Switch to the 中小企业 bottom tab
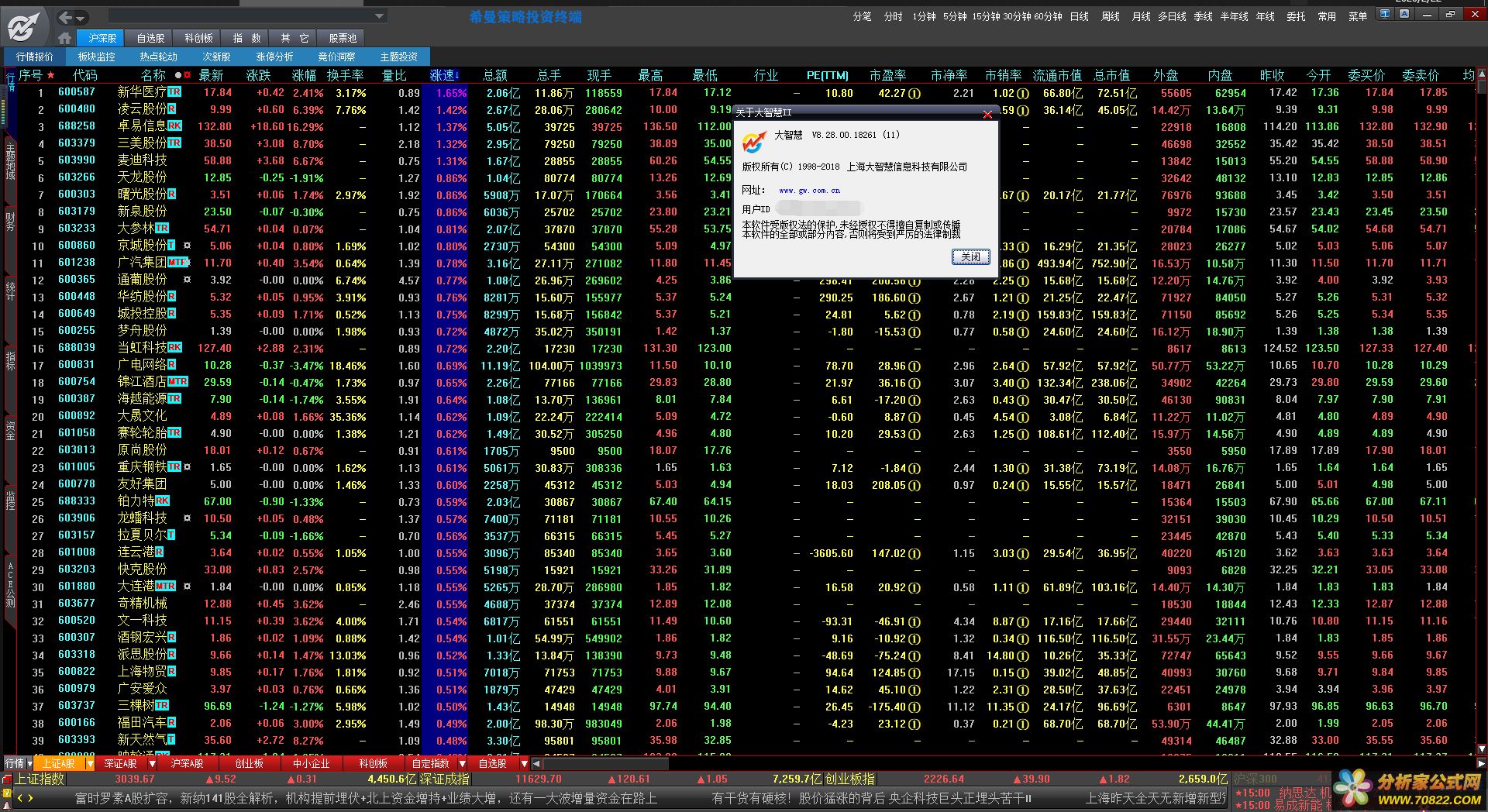Viewport: 1488px width, 812px height. coord(311,763)
